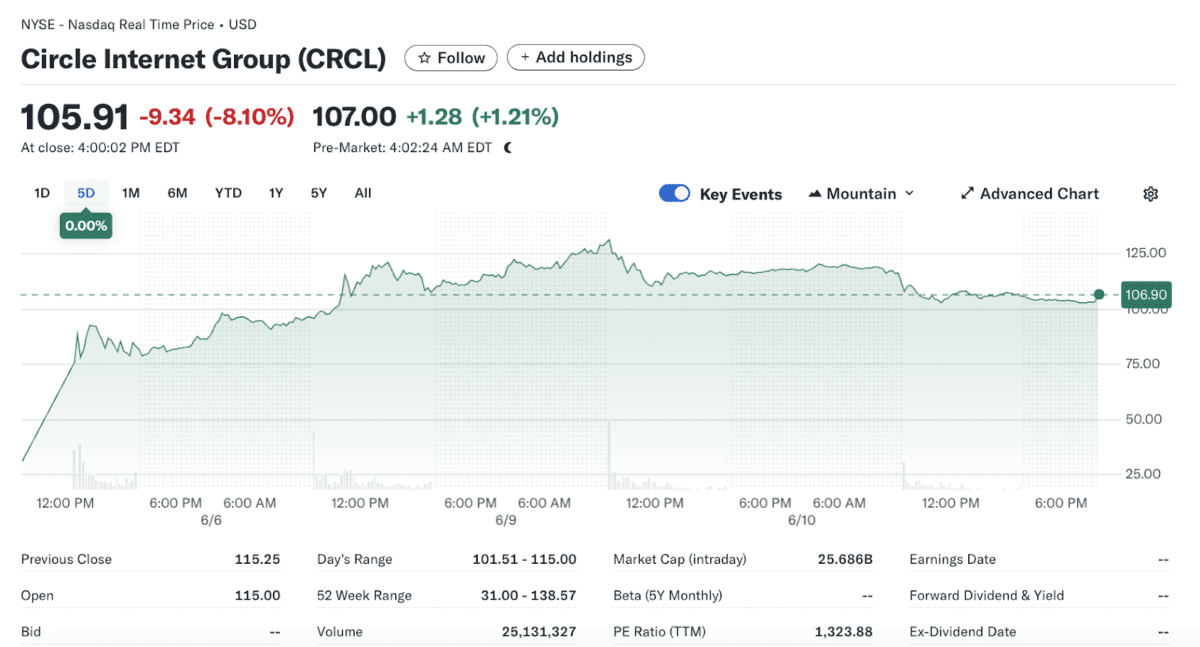Click the star icon in Follow button
Viewport: 1200px width, 647px height.
424,58
